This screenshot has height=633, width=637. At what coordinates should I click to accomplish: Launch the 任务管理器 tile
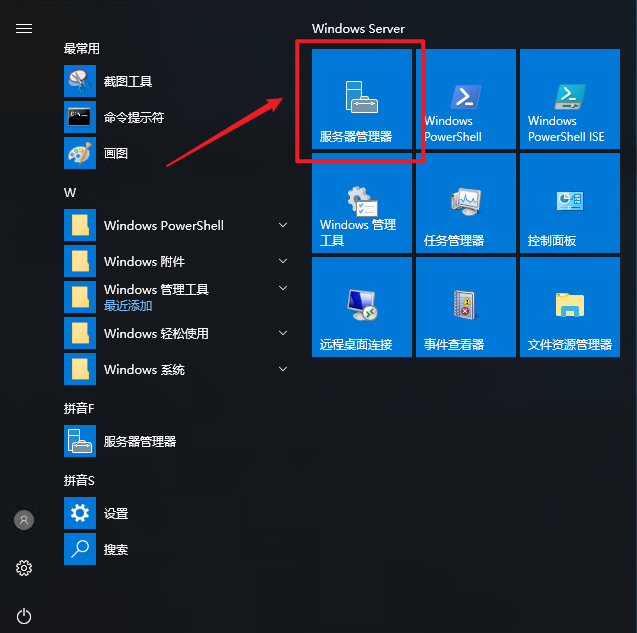[466, 203]
